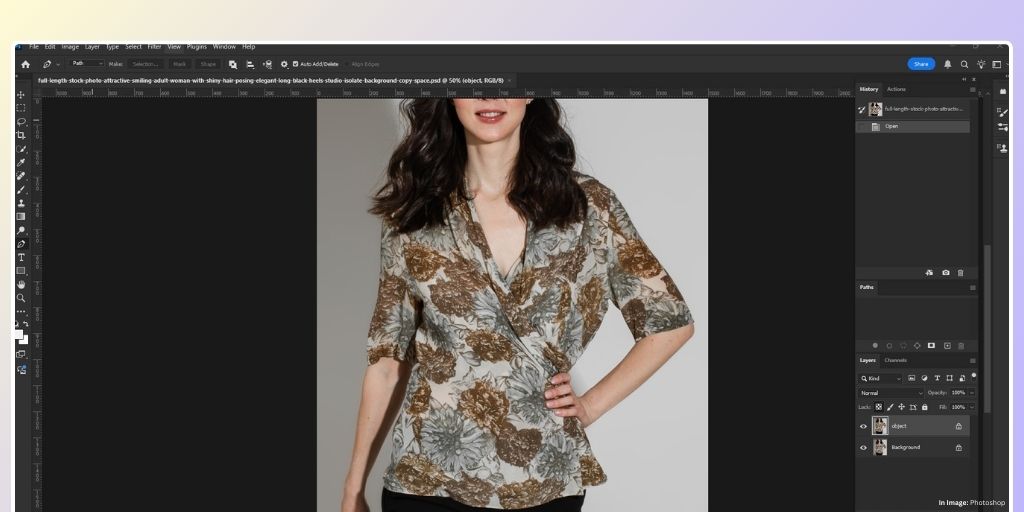Click the background color swatch
Viewport: 1024px width, 512px height.
point(24,340)
